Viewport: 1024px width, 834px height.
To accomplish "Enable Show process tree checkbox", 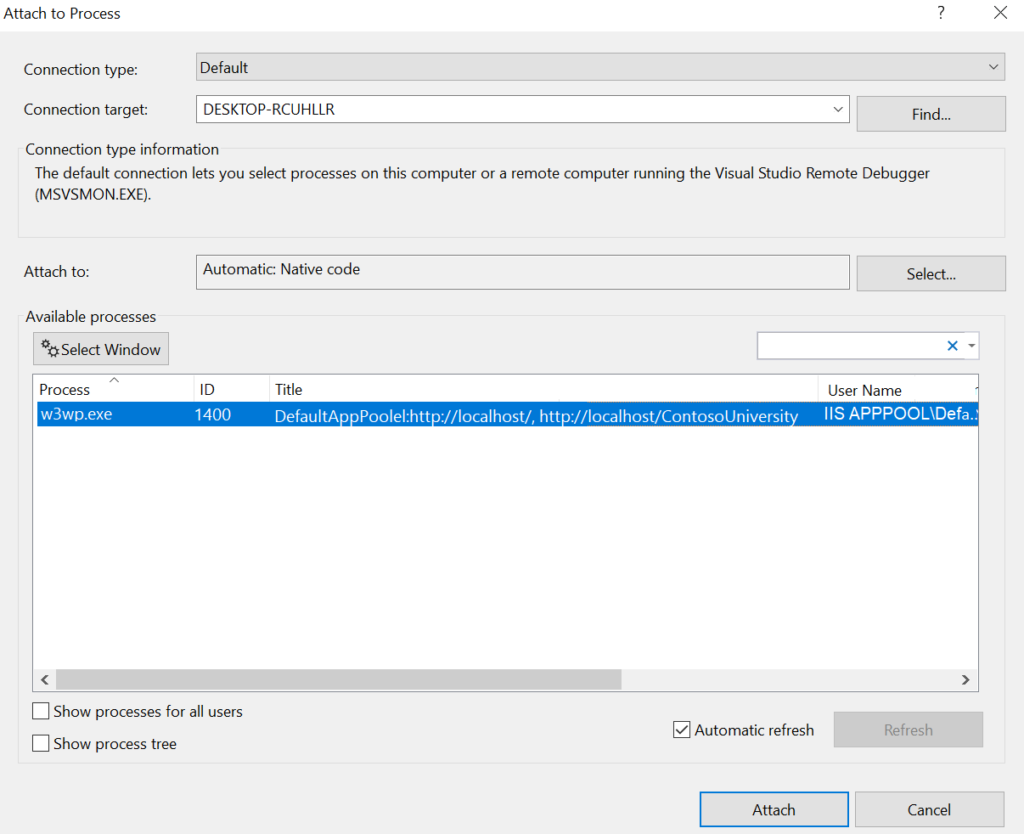I will click(41, 744).
